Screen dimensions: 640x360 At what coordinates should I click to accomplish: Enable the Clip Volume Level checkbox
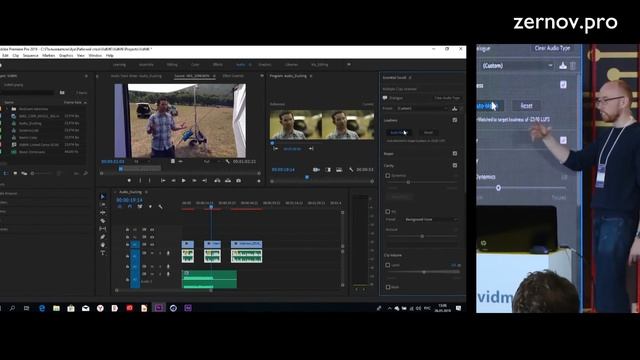tap(388, 265)
